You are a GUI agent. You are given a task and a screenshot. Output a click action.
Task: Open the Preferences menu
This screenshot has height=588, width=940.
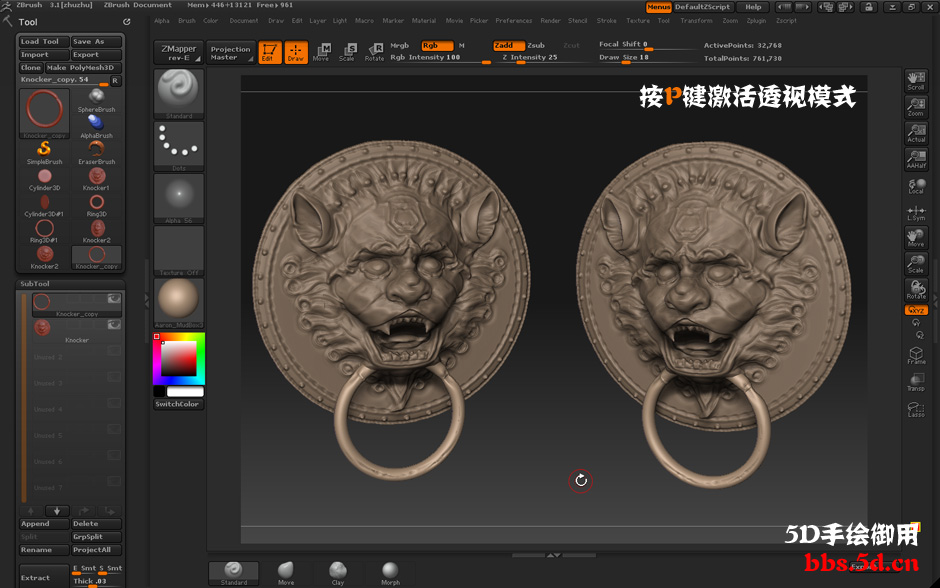click(513, 20)
